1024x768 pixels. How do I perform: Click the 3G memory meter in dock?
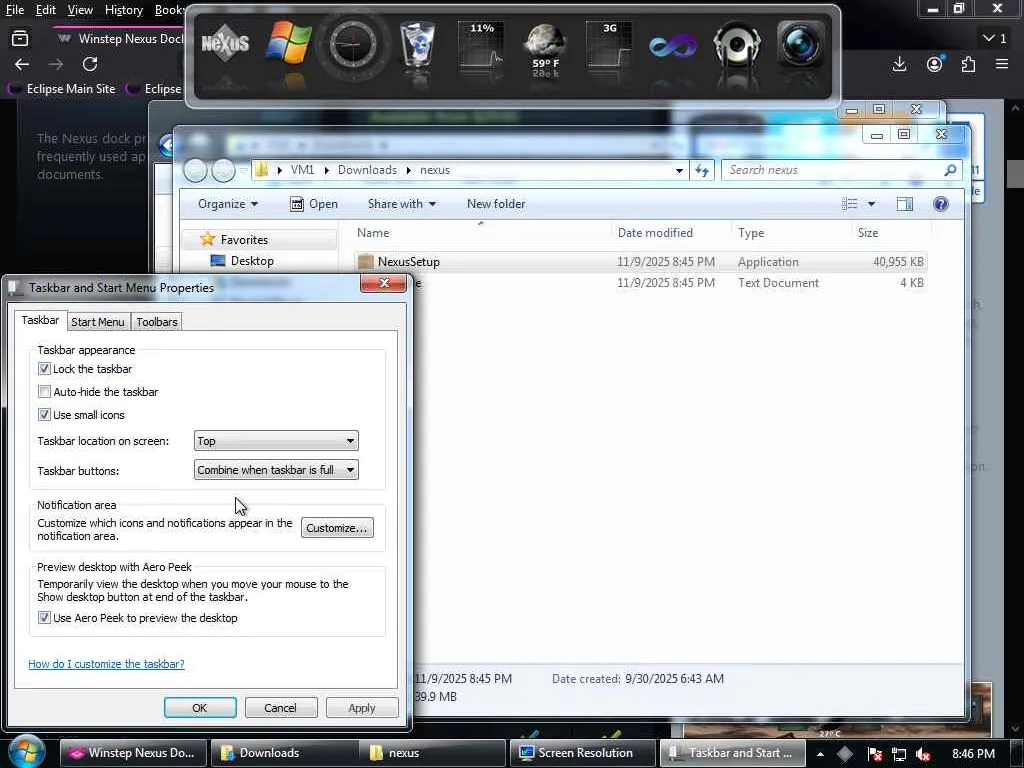609,44
